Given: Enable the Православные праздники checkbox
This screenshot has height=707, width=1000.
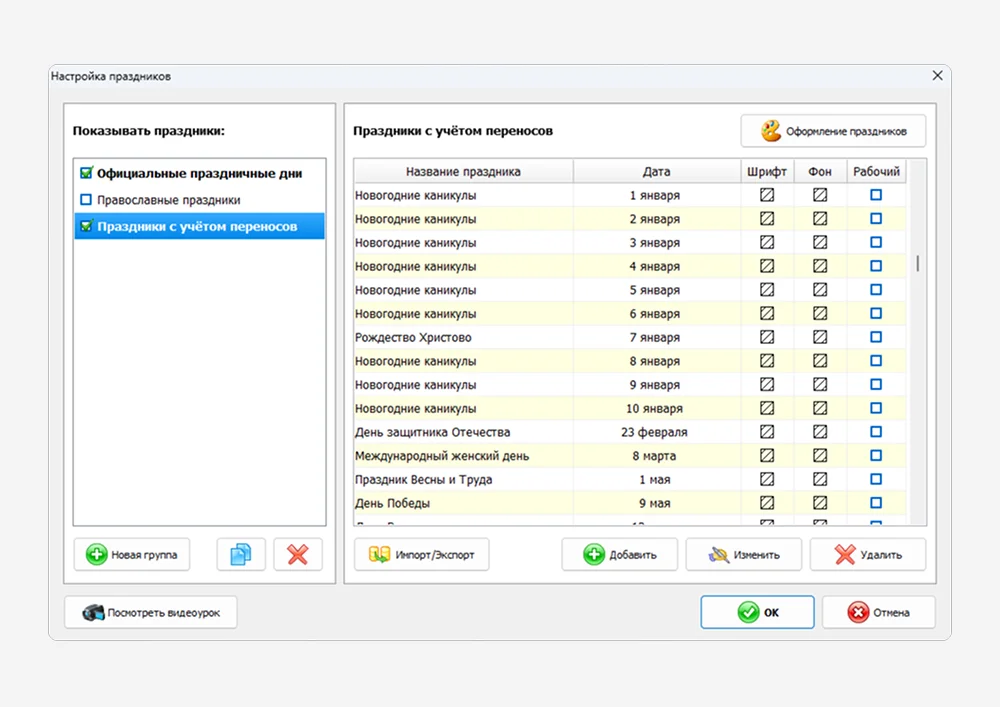Looking at the screenshot, I should [86, 200].
